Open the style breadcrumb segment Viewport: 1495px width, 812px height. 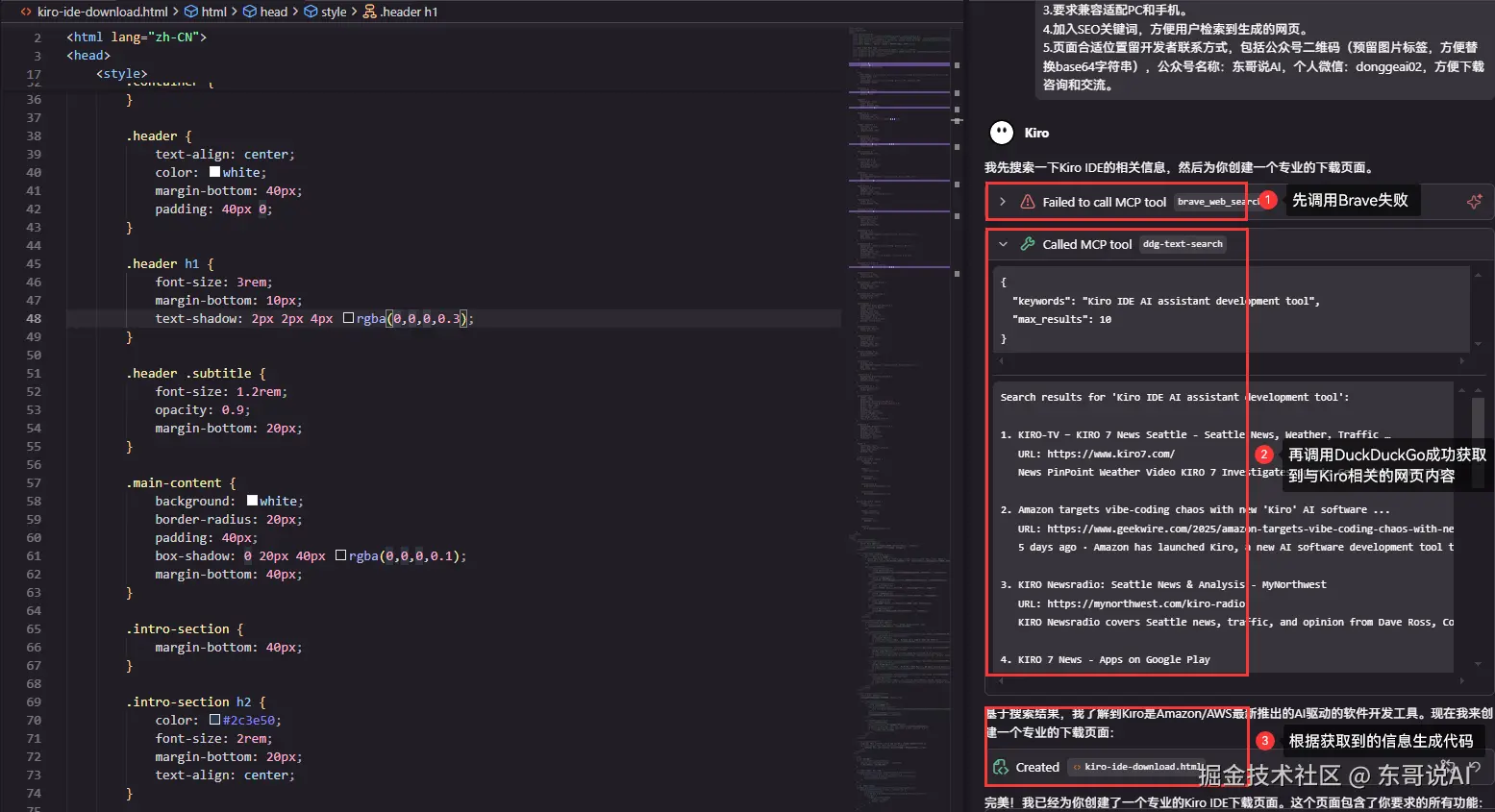point(334,12)
